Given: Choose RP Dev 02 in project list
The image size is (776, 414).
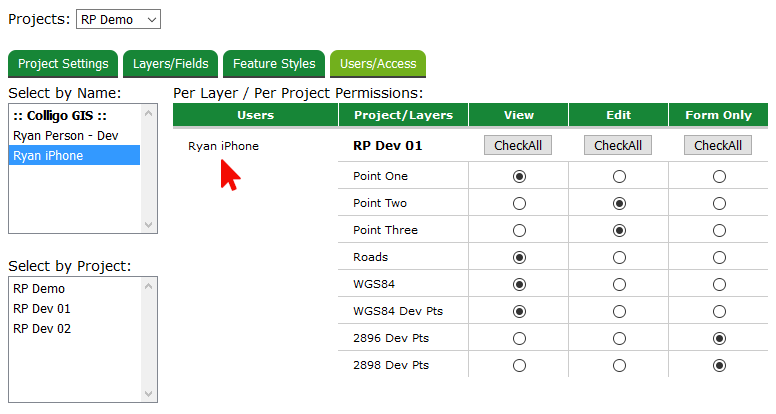Looking at the screenshot, I should [42, 329].
